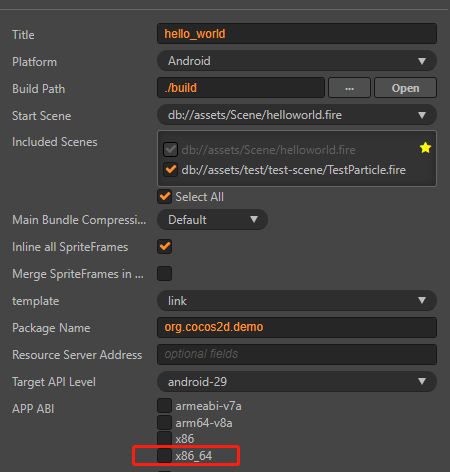Click the Package Name input field
450x472 pixels.
[297, 327]
